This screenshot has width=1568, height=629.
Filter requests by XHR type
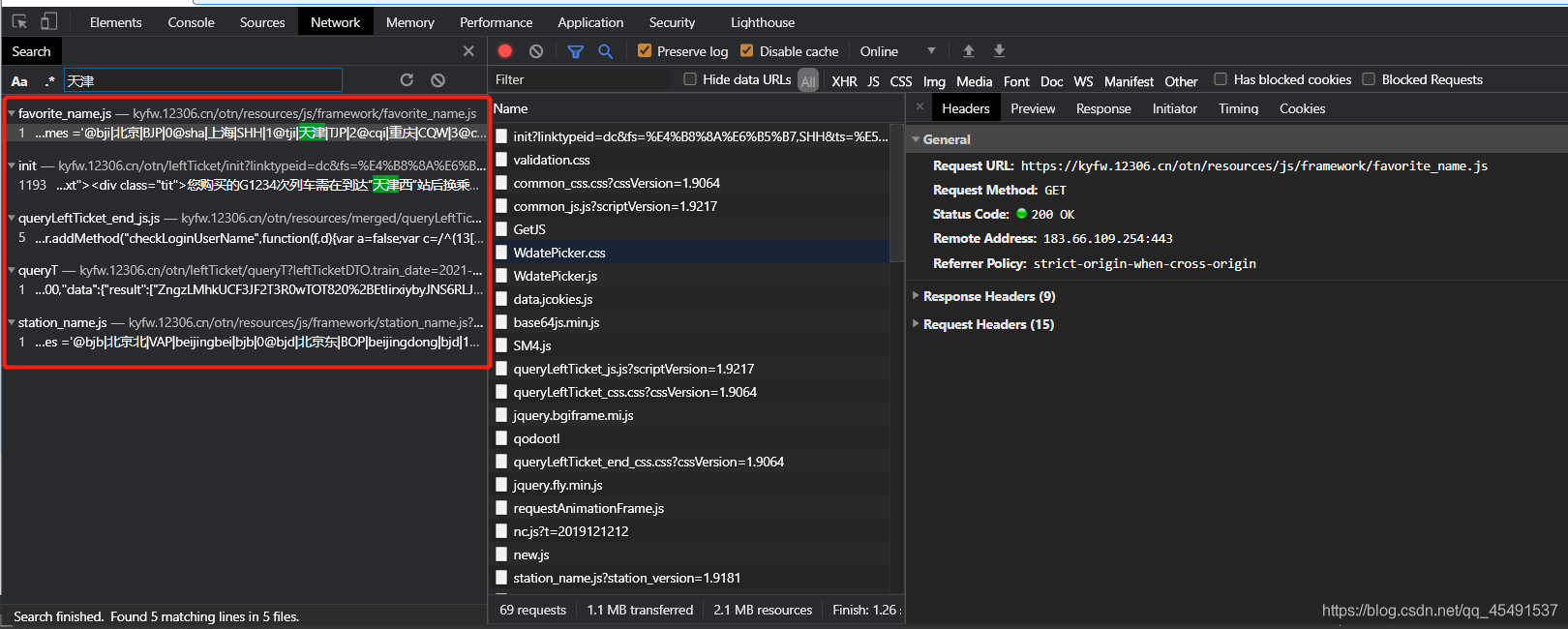pos(844,81)
